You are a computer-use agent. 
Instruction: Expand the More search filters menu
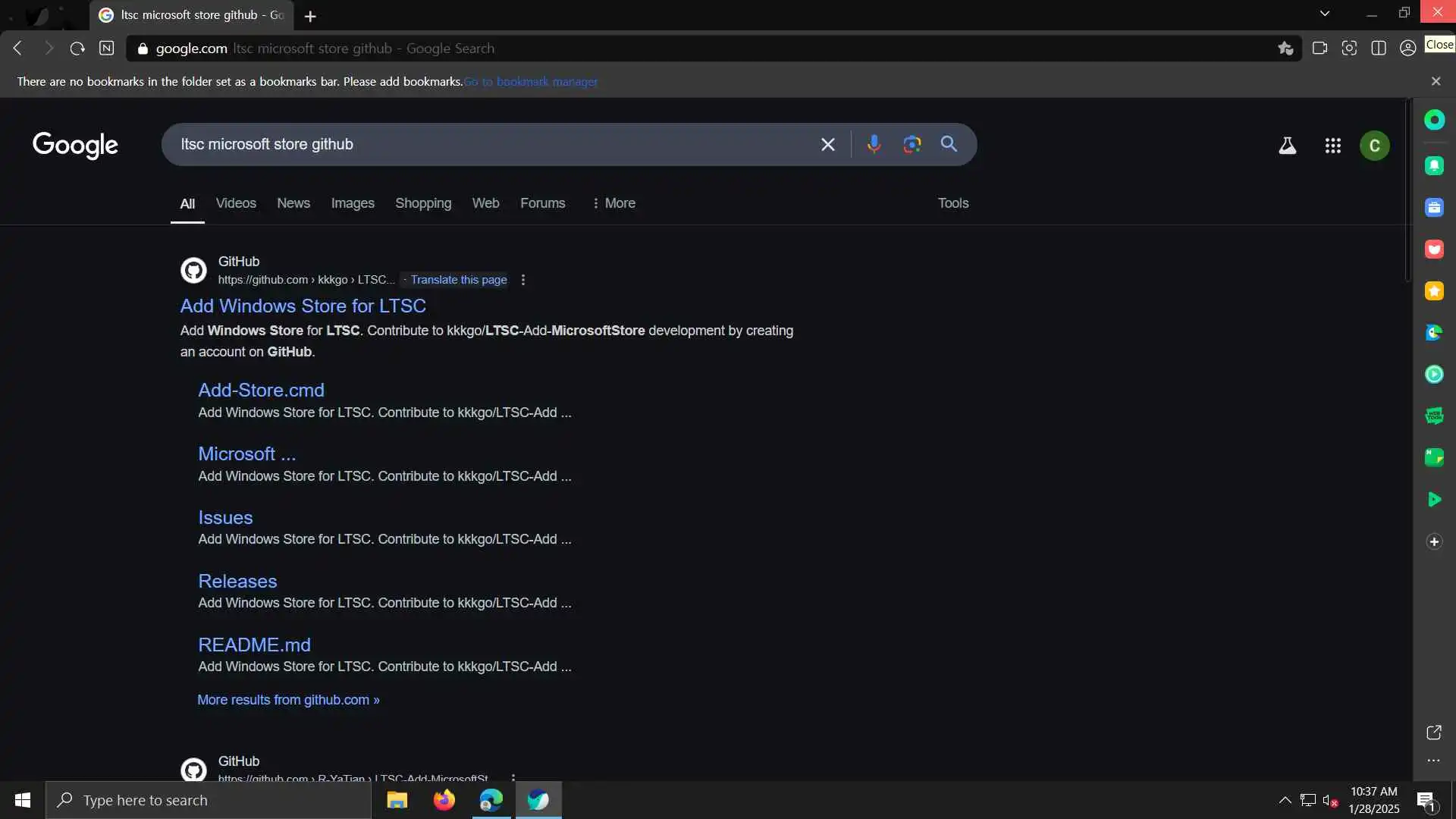pos(613,203)
